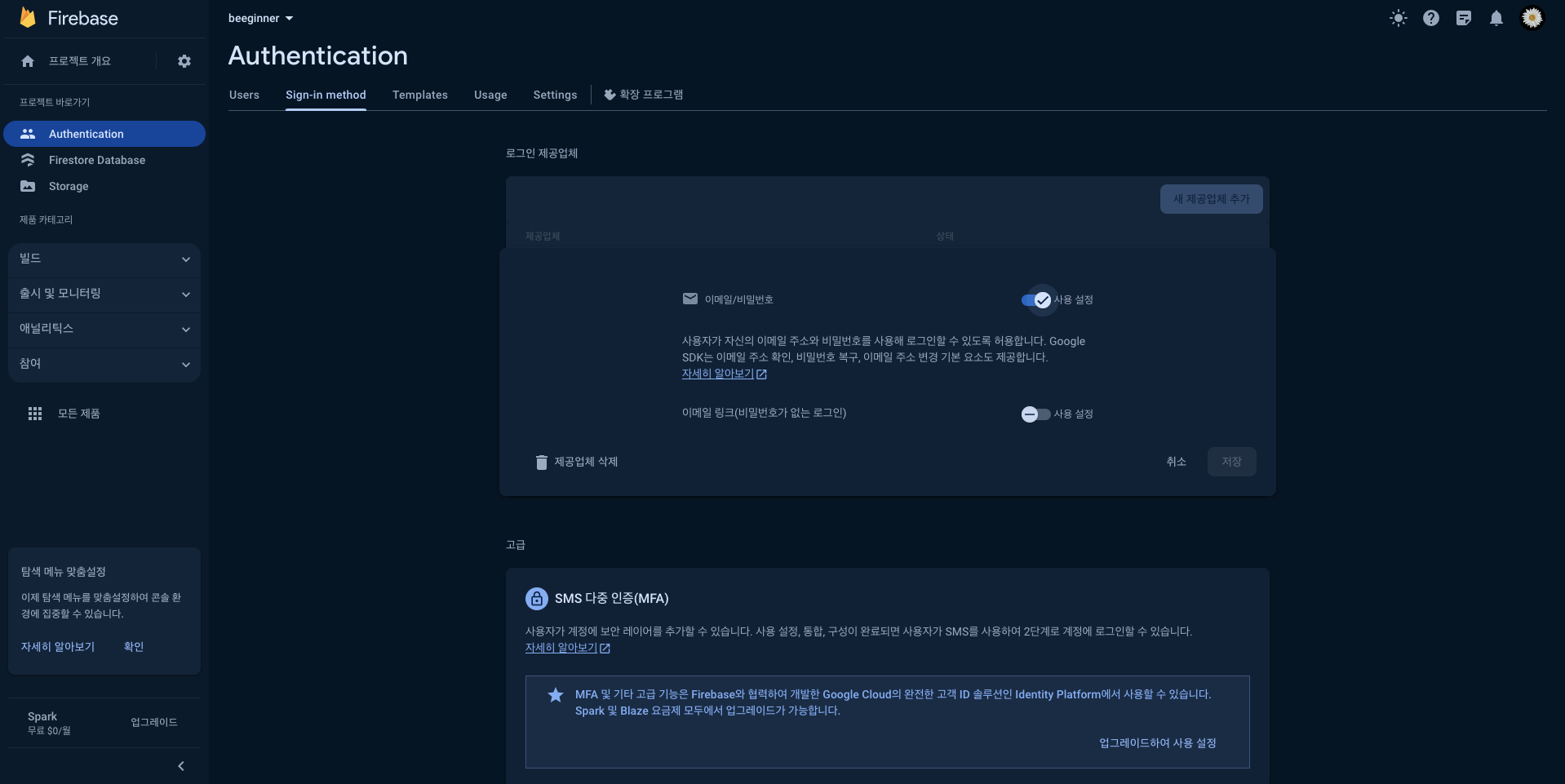1565x784 pixels.
Task: Open release notes icon in top bar
Action: pos(1464,18)
